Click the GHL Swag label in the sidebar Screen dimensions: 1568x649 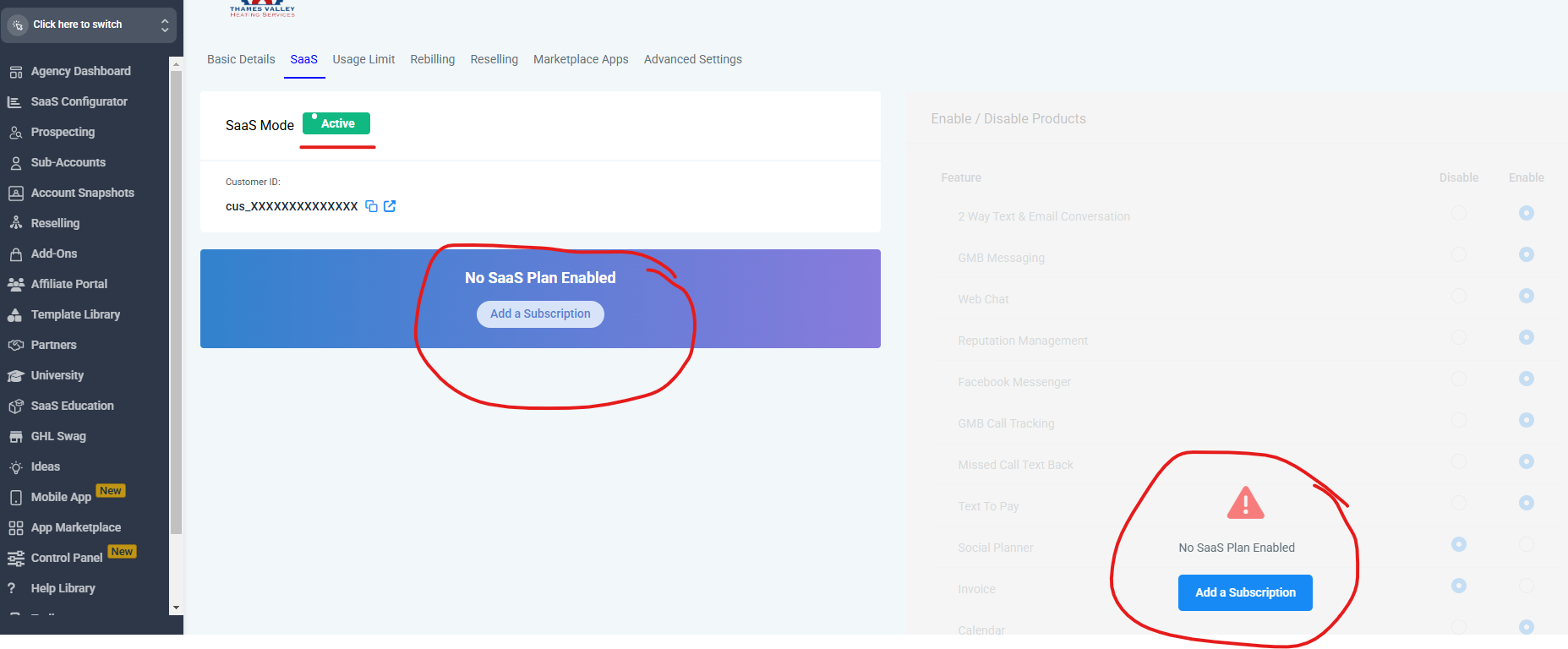[58, 436]
